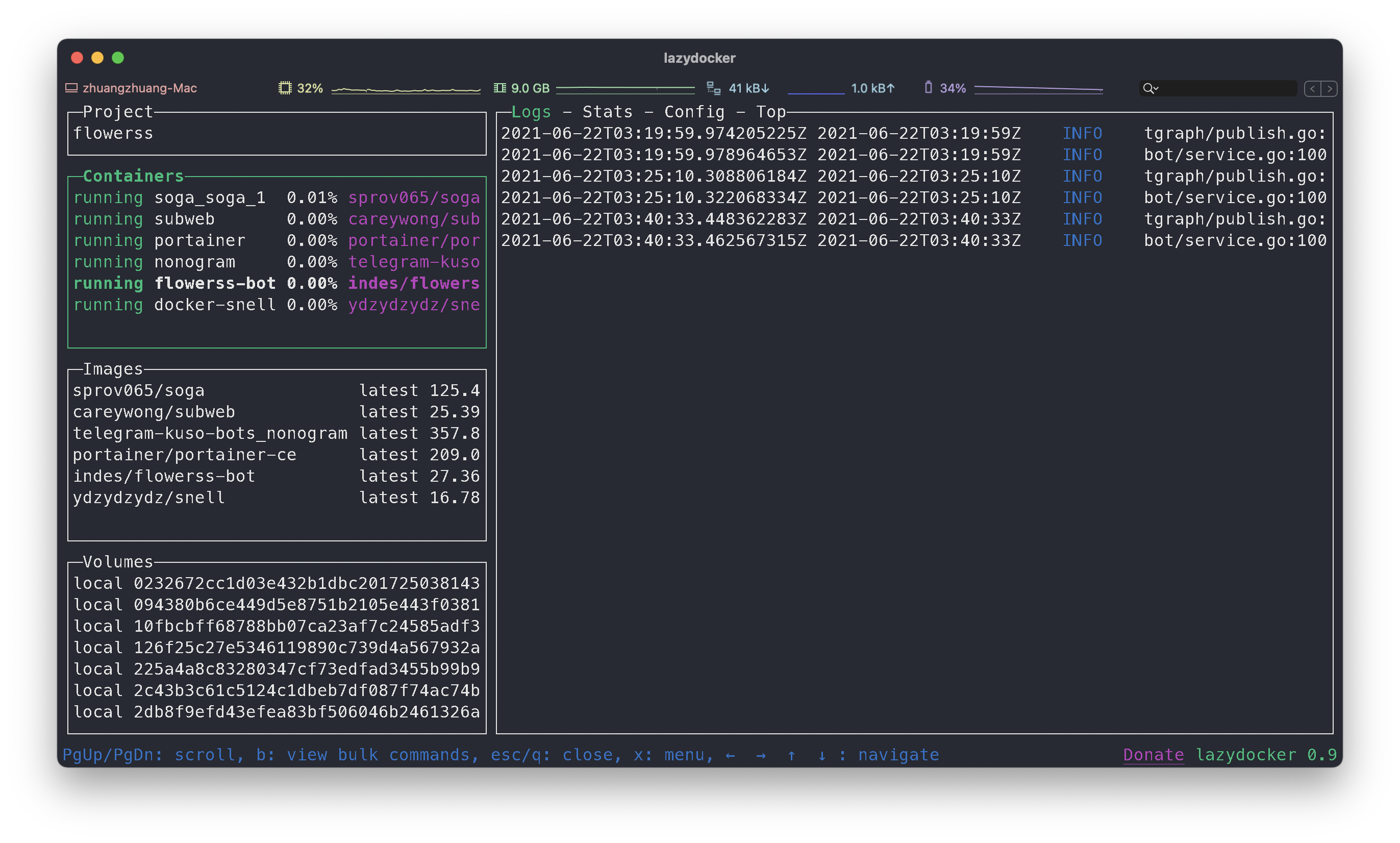Switch to the Stats tab
The image size is (1400, 843).
coord(607,112)
